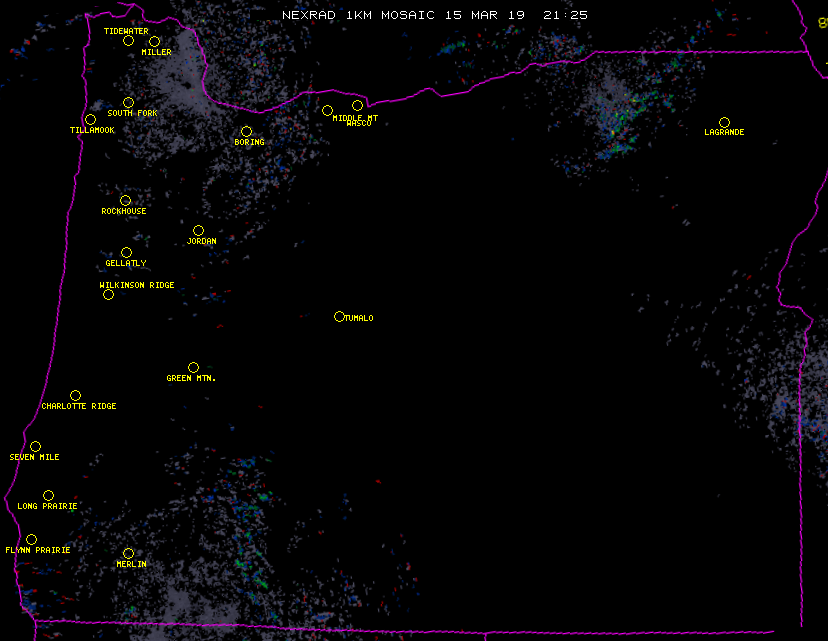Select the Jordan station circle marker

(198, 231)
